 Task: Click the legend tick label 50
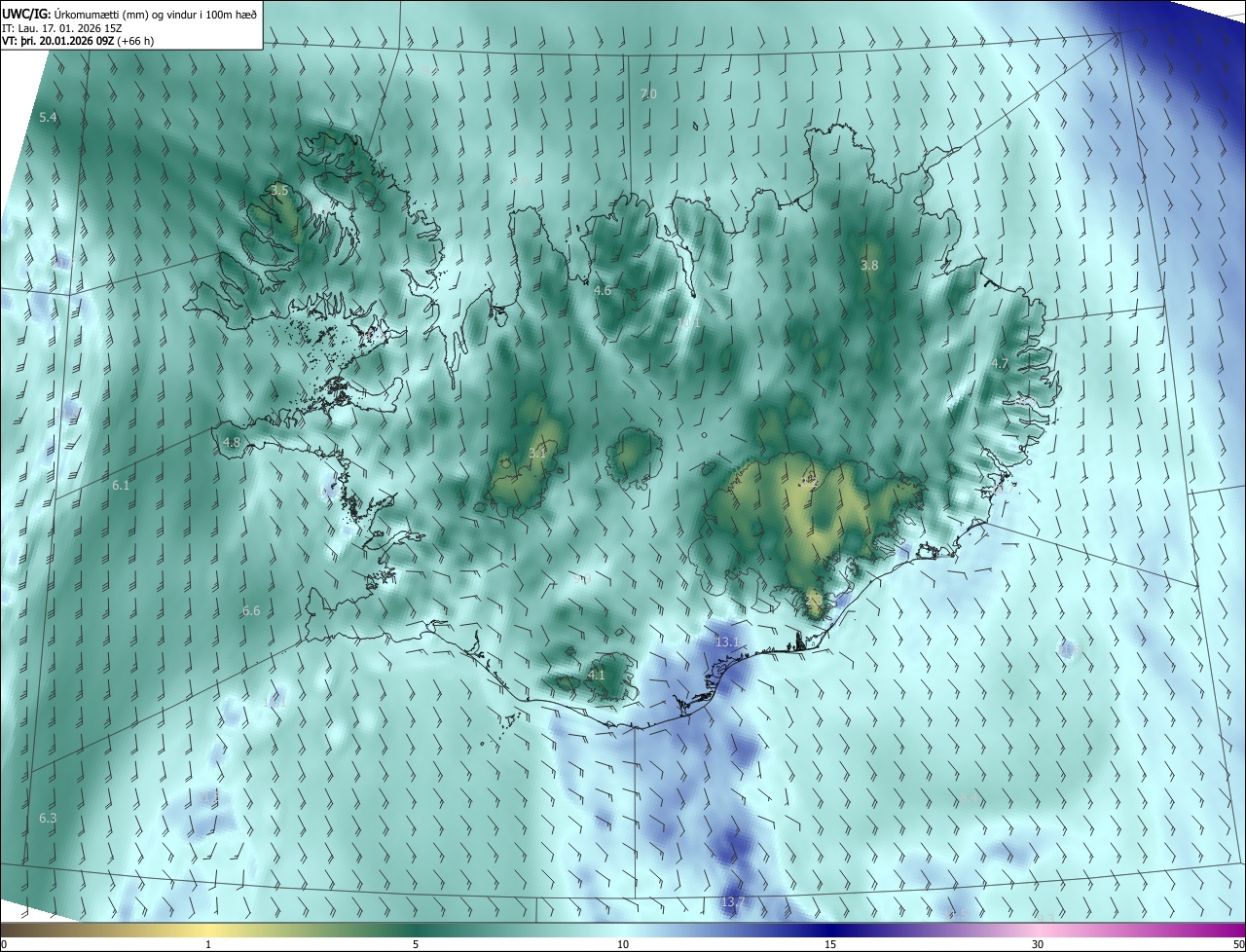[1238, 945]
